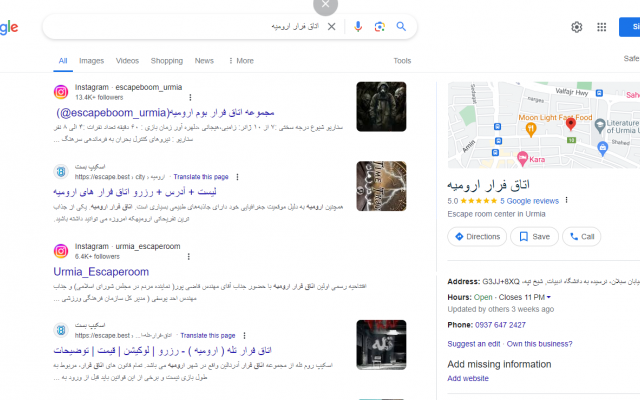640x400 pixels.
Task: Open options beside the first Translate this page
Action: click(x=237, y=177)
